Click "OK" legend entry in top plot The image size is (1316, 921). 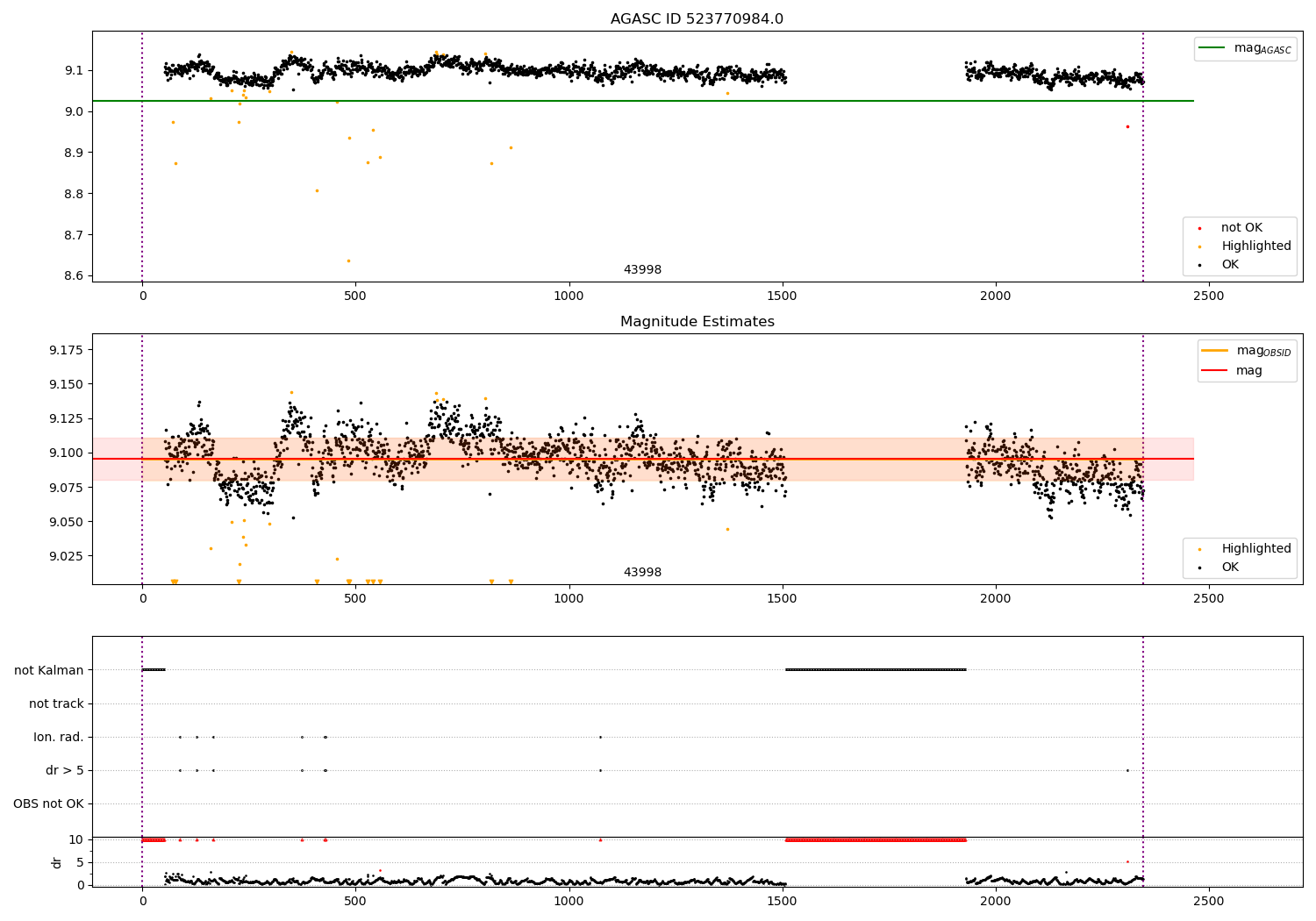tap(1230, 265)
